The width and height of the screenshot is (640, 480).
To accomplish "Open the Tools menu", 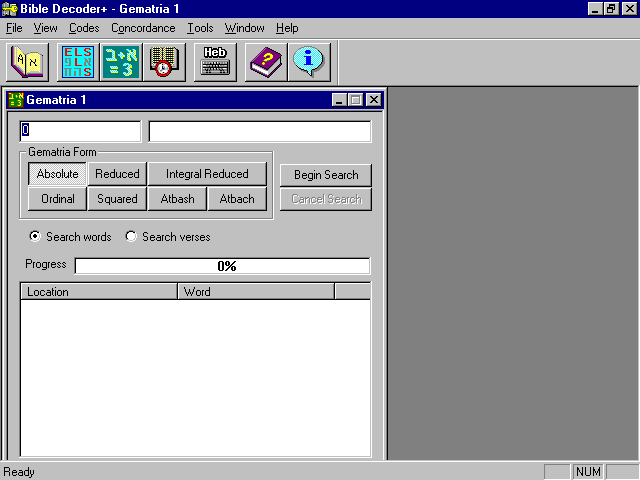I will pyautogui.click(x=200, y=28).
